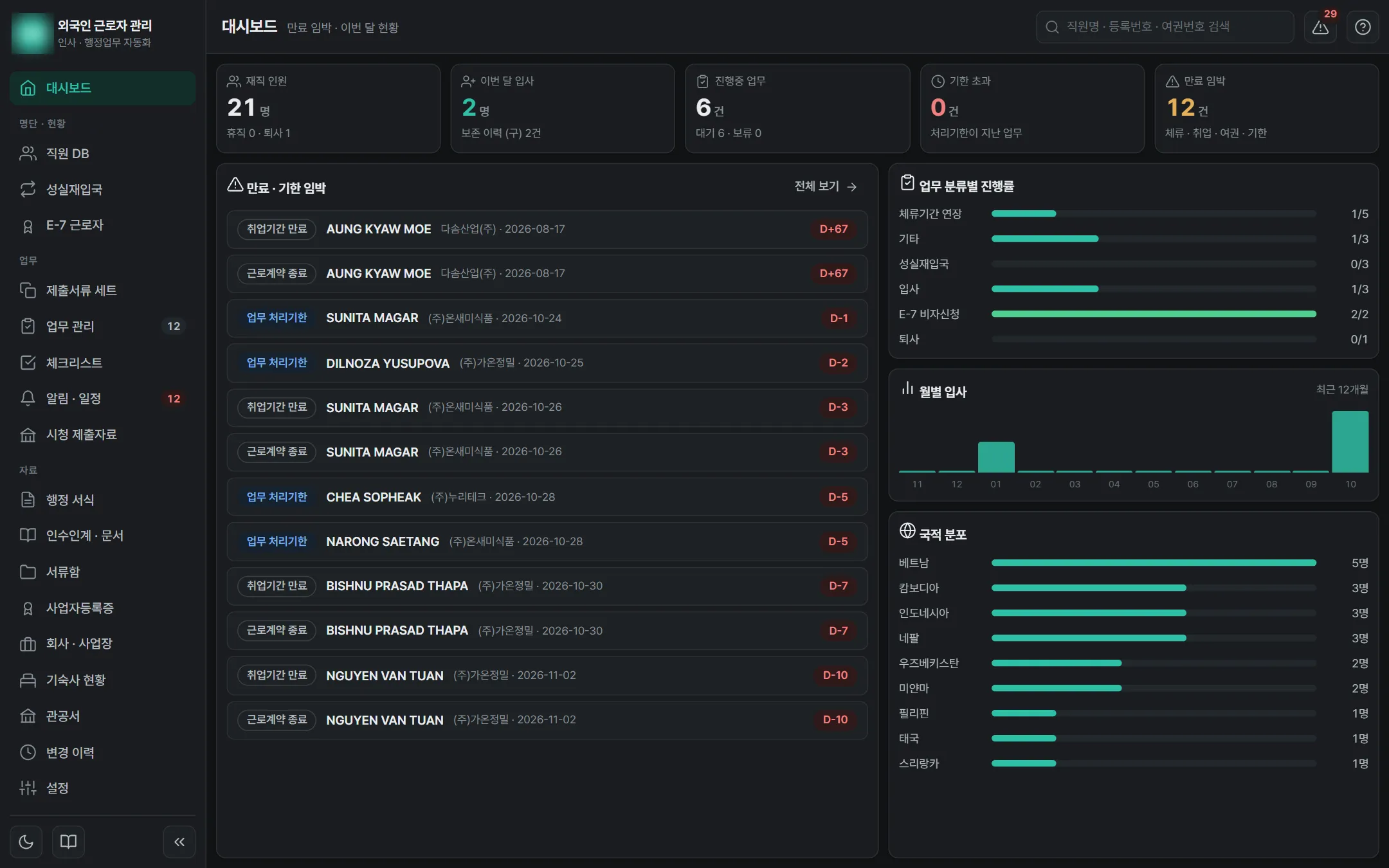Open 설정 in the sidebar
1389x868 pixels.
tap(103, 788)
